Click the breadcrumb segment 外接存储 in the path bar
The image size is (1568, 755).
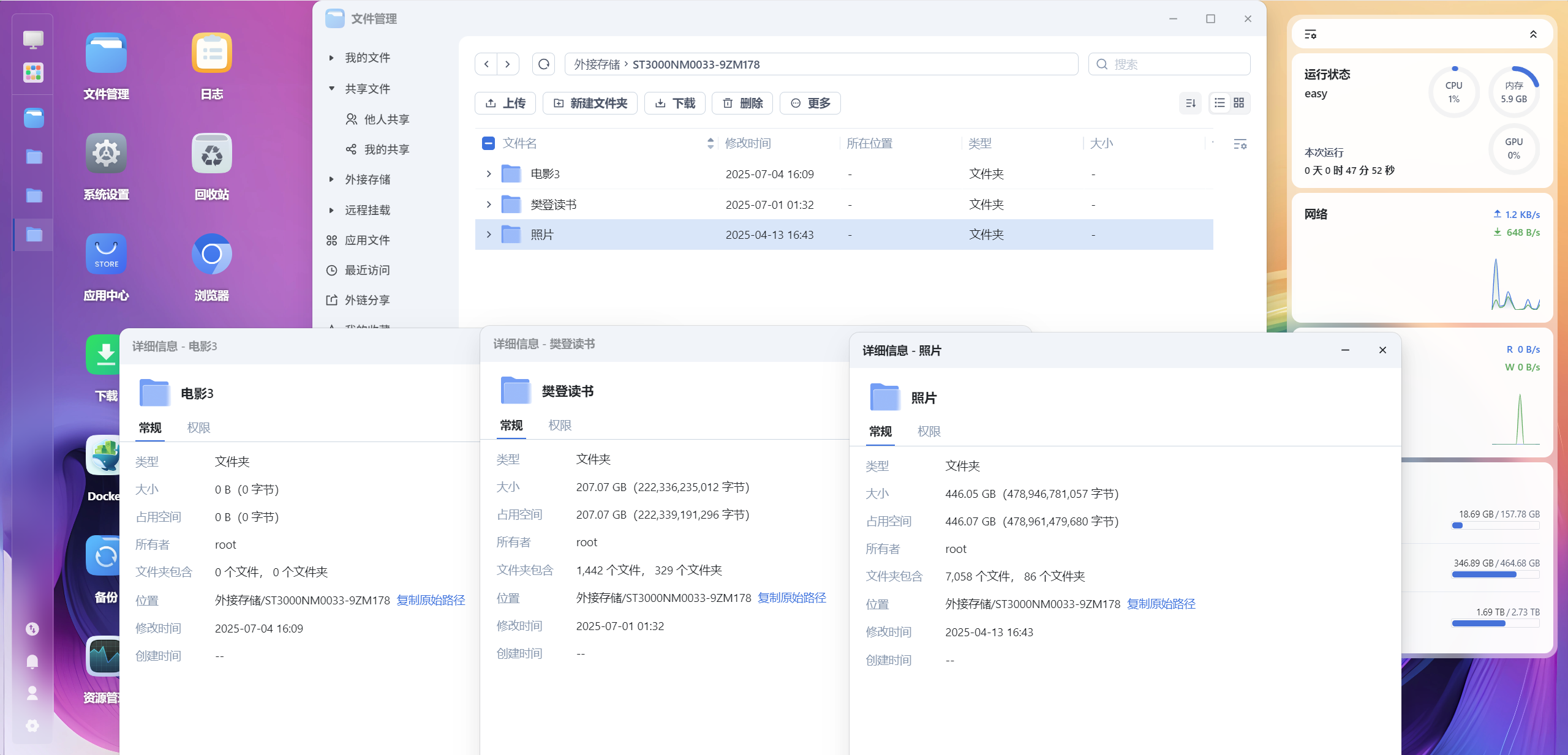597,64
